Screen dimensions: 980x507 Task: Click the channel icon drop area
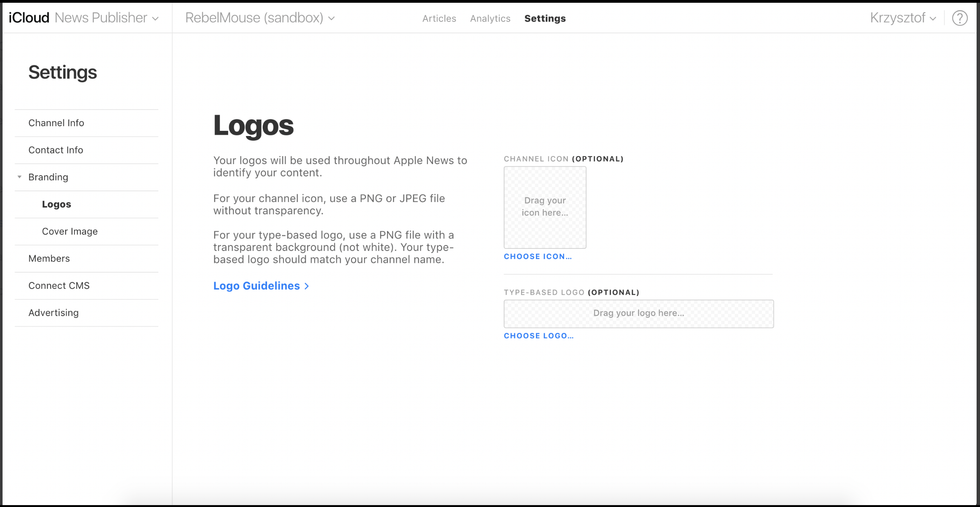pyautogui.click(x=545, y=207)
